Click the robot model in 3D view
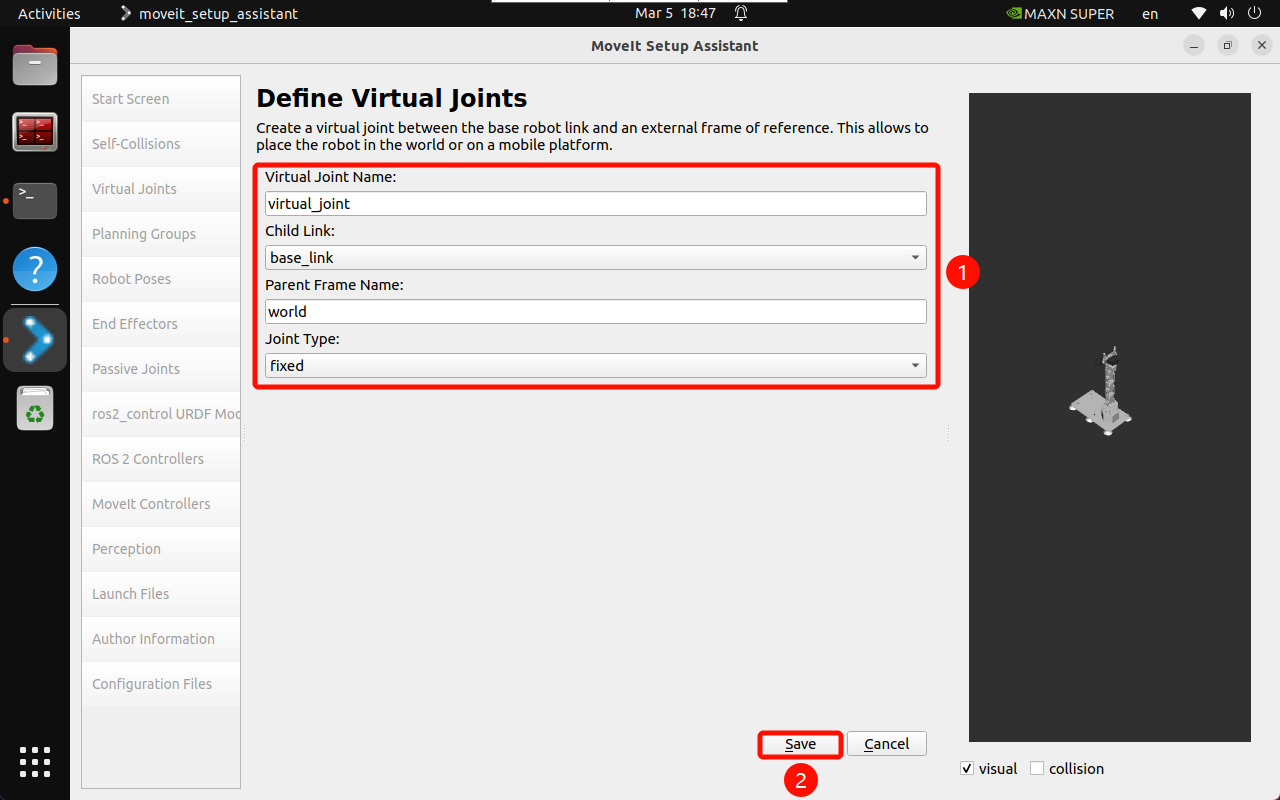Image resolution: width=1280 pixels, height=800 pixels. pyautogui.click(x=1102, y=392)
